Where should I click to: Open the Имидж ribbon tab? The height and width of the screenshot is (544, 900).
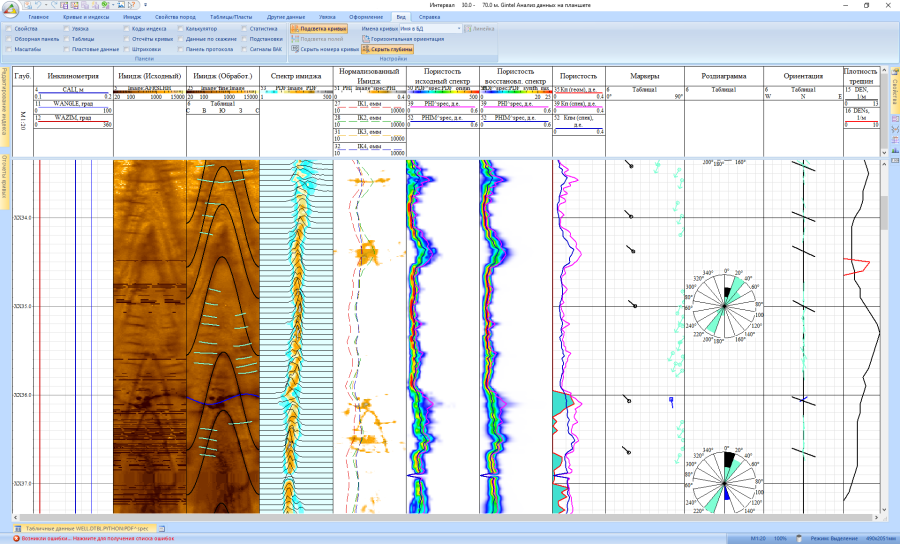(132, 17)
